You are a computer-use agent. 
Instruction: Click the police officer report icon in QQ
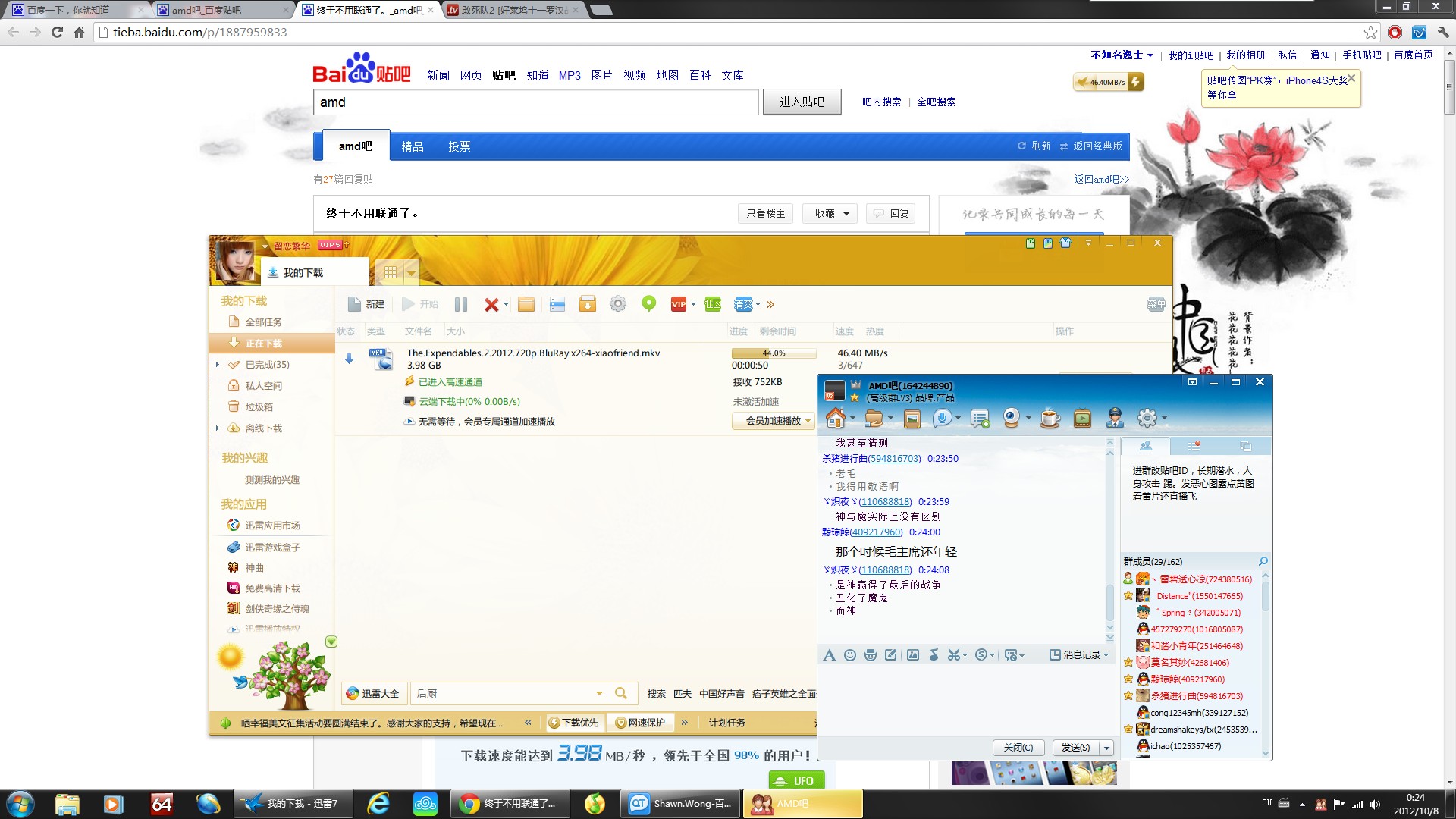click(1114, 418)
